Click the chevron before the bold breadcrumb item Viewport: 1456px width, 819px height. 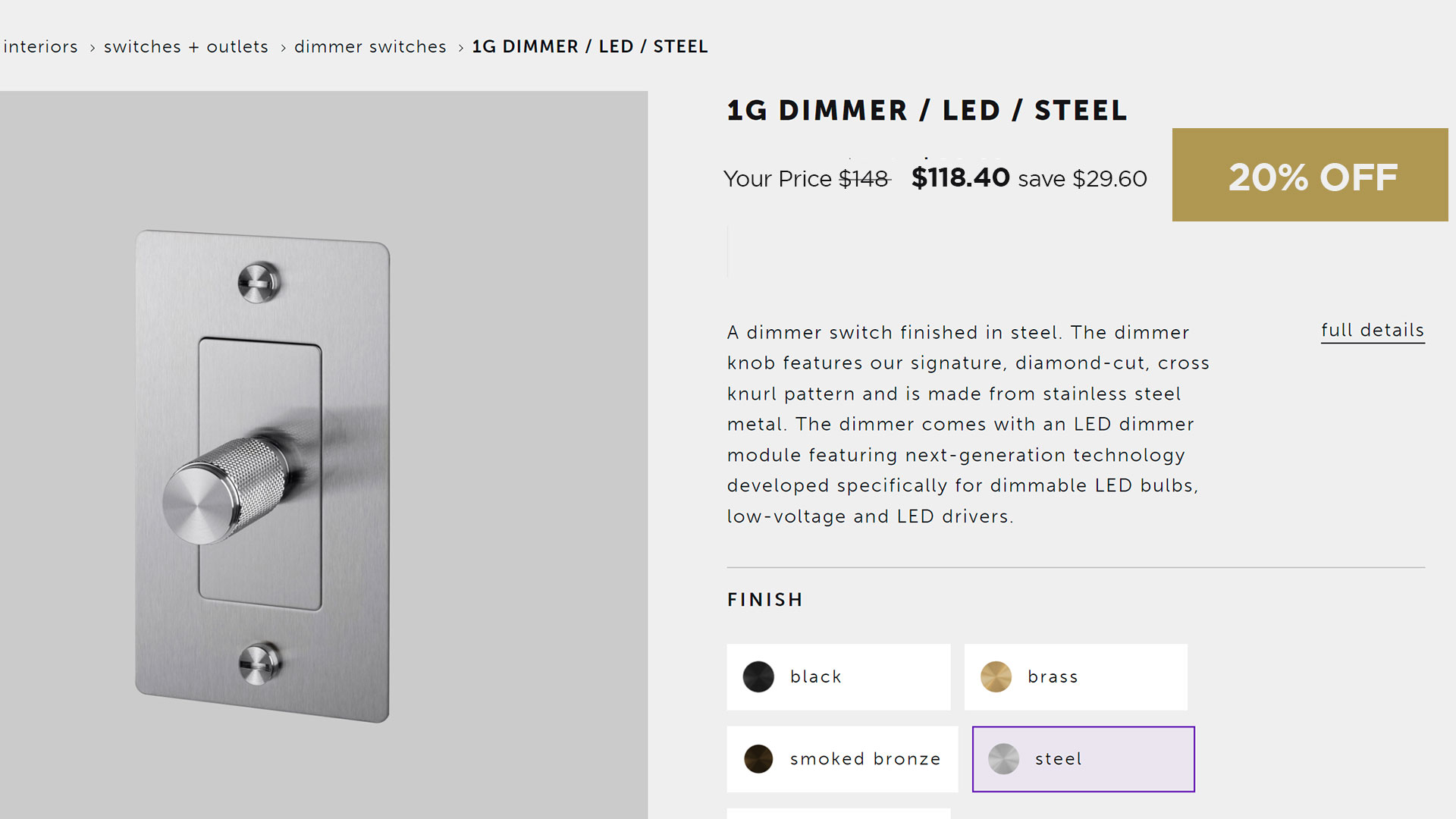(x=460, y=48)
